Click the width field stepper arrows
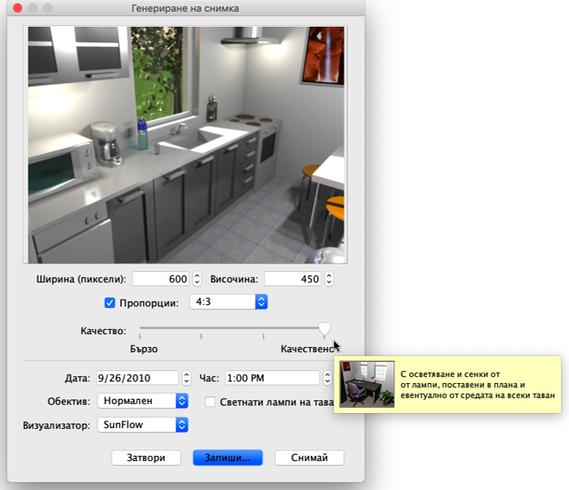The height and width of the screenshot is (490, 569). (x=197, y=279)
